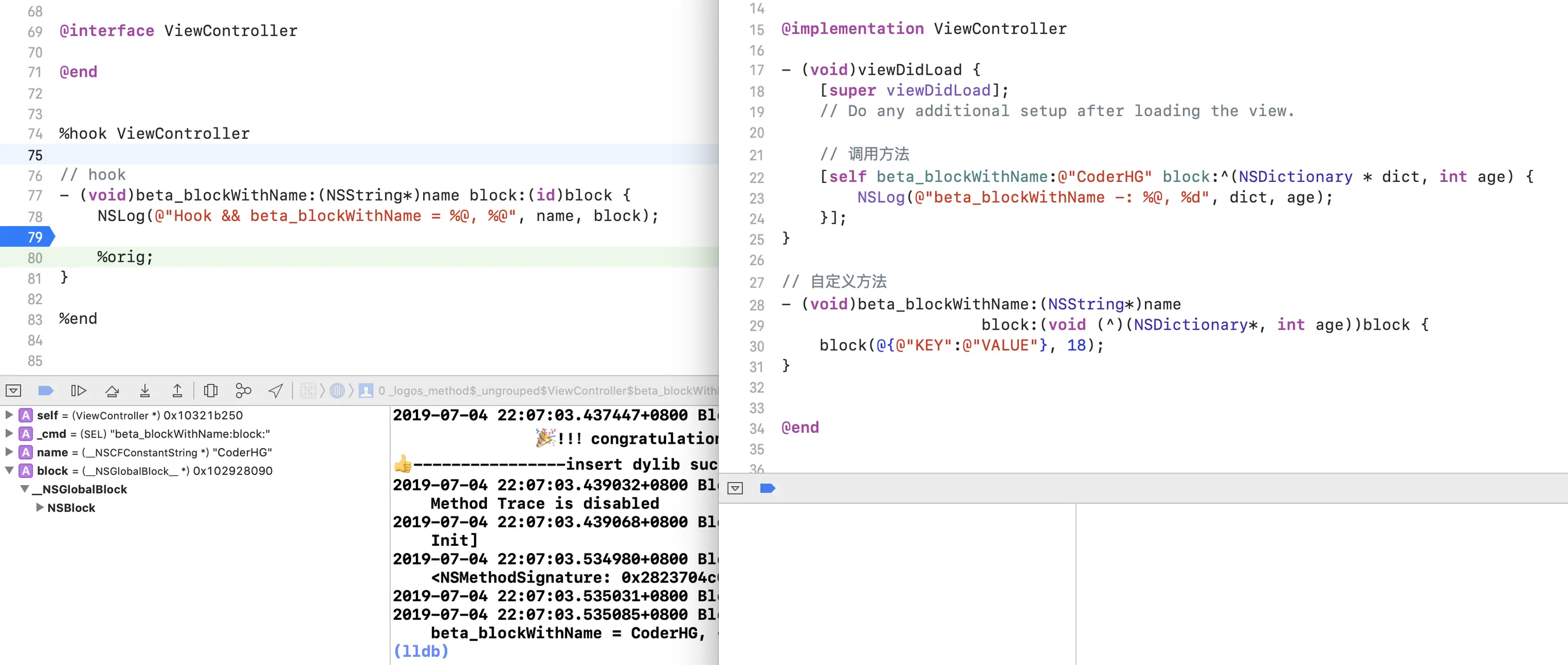Expand the _cmd variable row
Screen dimensions: 1568x665
click(9, 433)
